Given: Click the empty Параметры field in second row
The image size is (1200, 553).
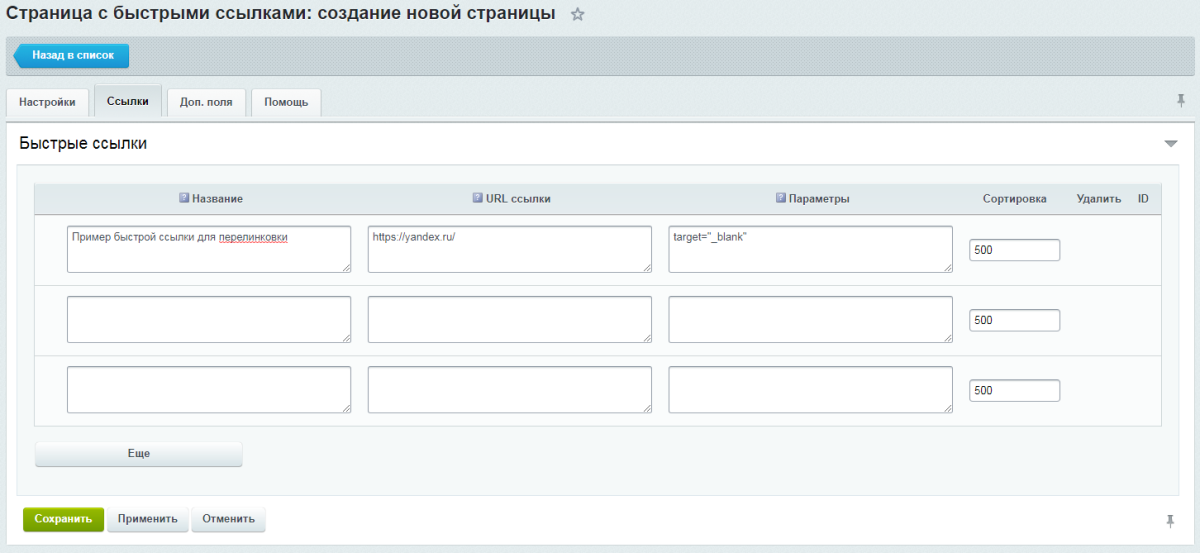Looking at the screenshot, I should tap(811, 319).
